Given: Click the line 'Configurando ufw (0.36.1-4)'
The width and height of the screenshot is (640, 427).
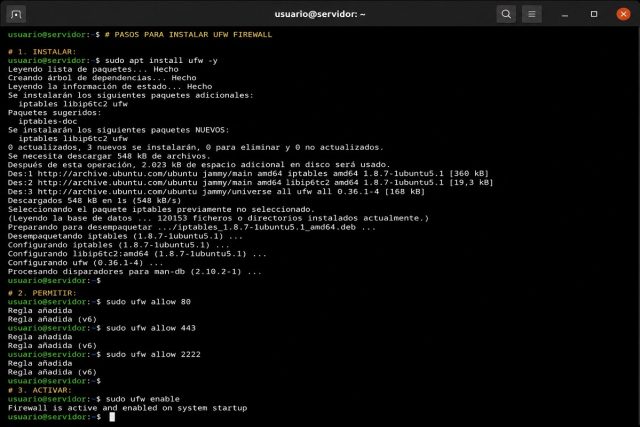Looking at the screenshot, I should coord(85,263).
